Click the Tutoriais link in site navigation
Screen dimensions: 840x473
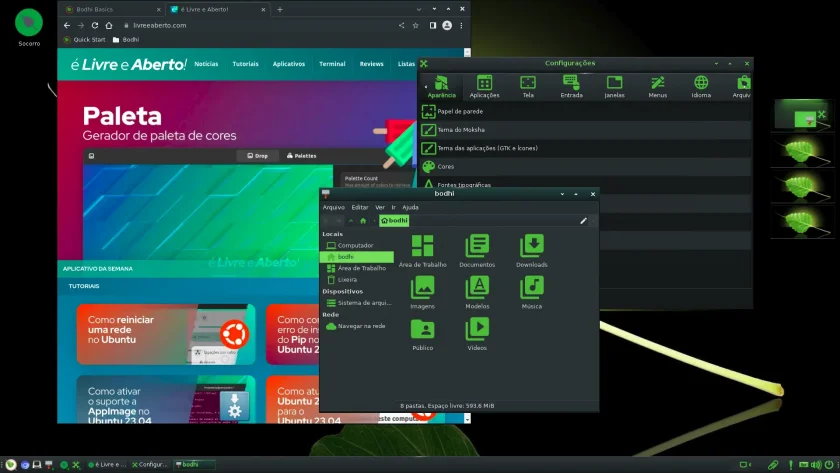point(245,64)
